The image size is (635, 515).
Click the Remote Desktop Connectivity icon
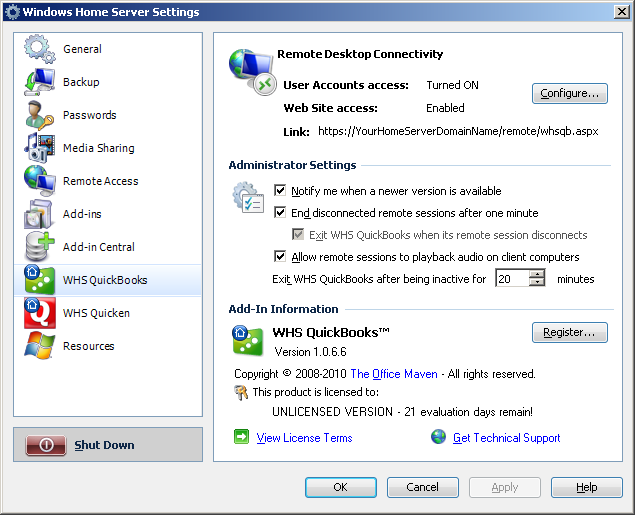tap(253, 72)
